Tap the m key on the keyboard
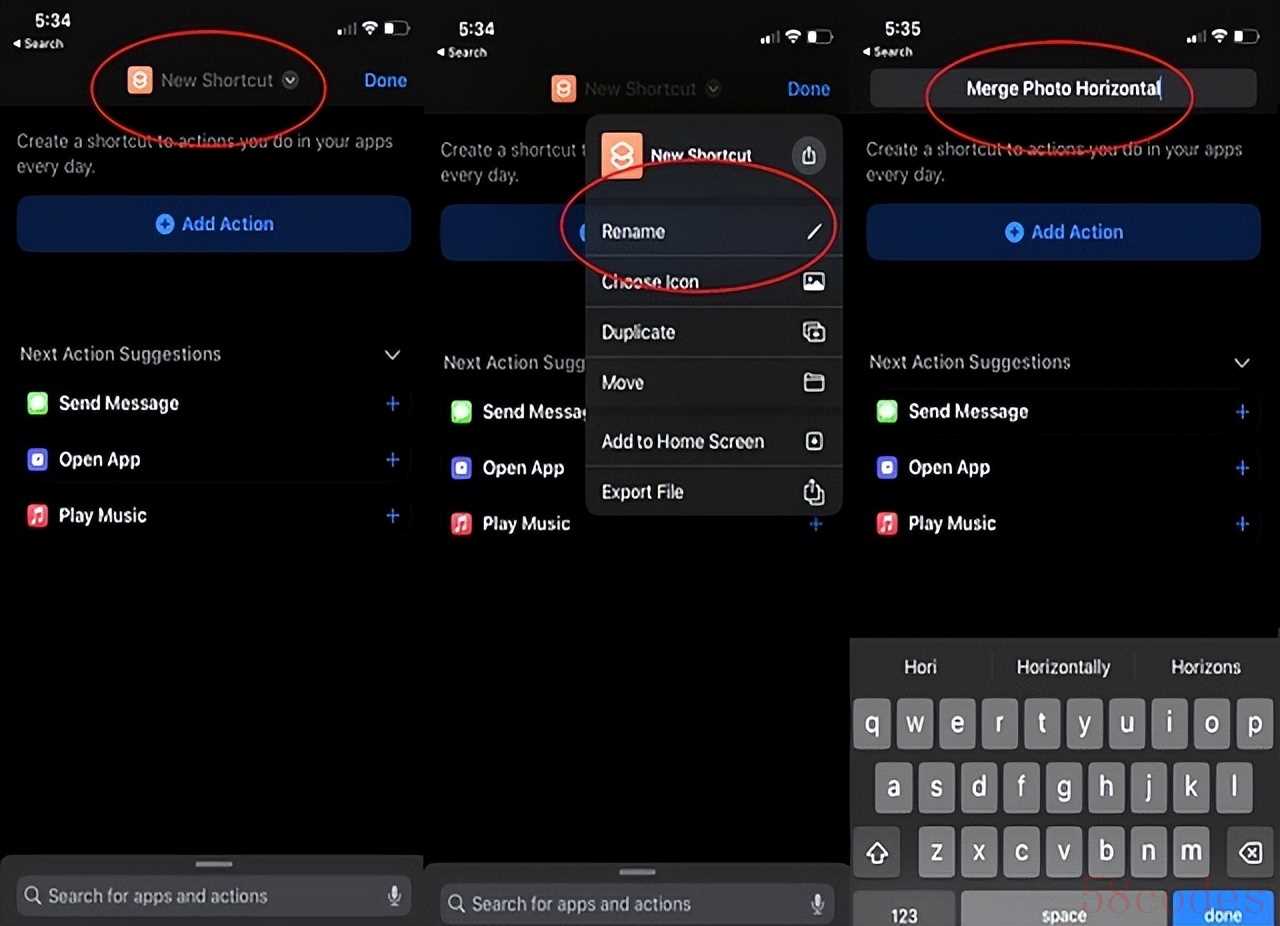Screen dimensions: 1280x926 pyautogui.click(x=1190, y=852)
